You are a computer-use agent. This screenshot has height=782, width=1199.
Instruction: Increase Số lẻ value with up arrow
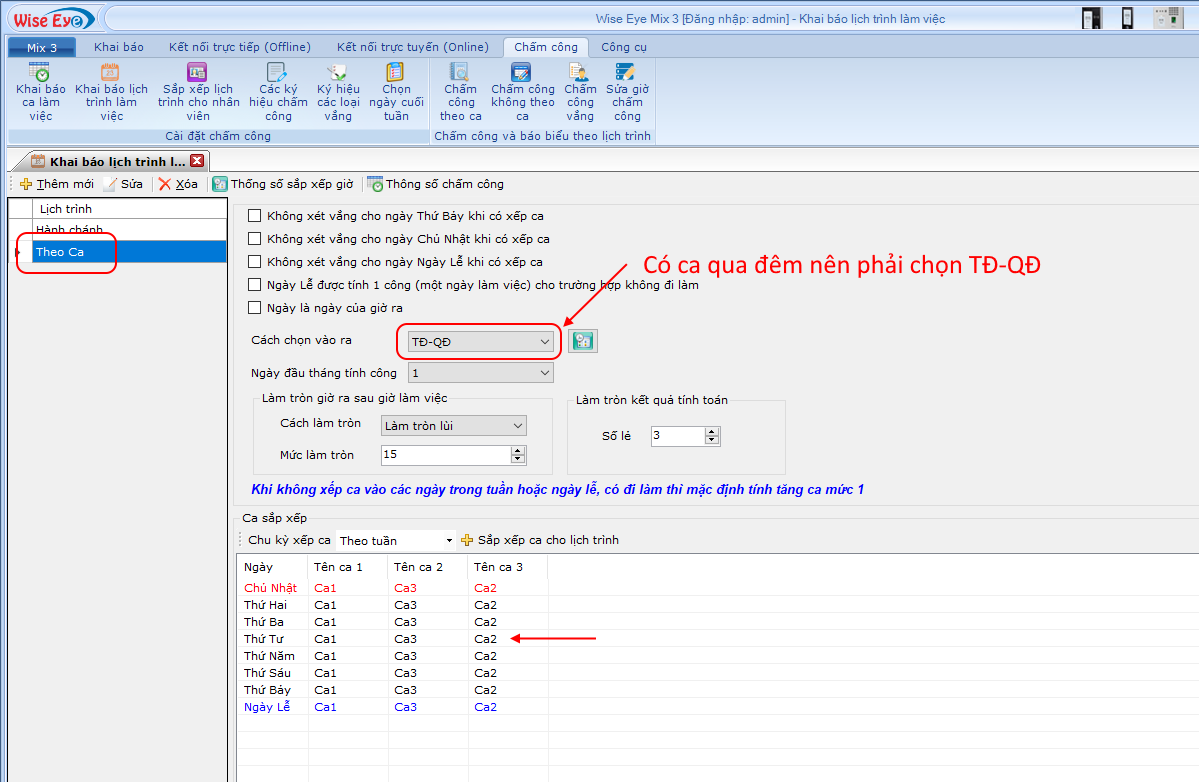(712, 432)
